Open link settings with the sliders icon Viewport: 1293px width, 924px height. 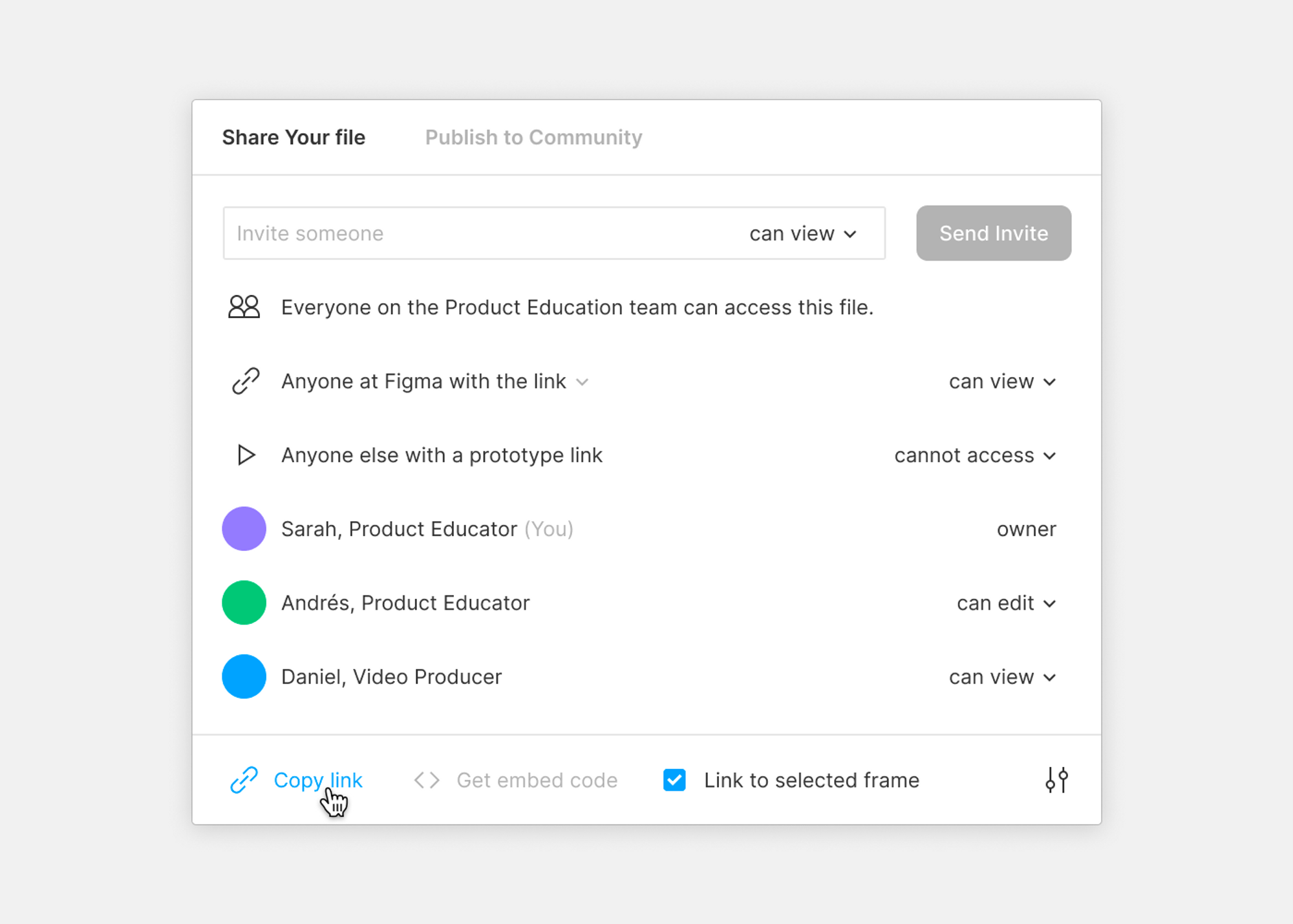pyautogui.click(x=1056, y=780)
